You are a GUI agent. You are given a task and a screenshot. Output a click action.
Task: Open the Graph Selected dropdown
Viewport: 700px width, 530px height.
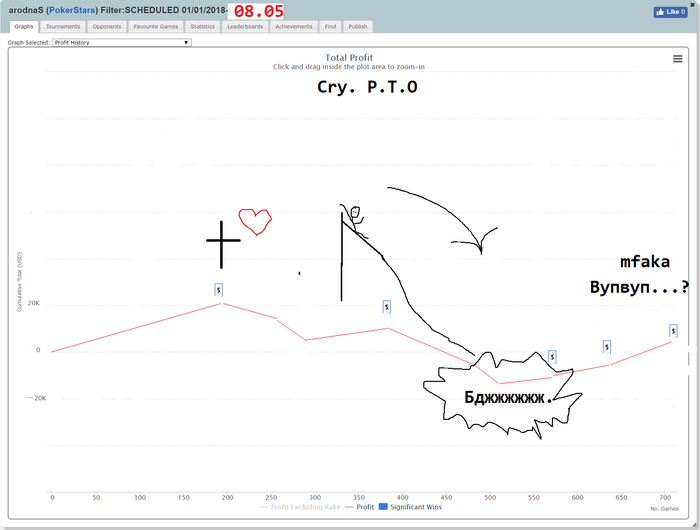tap(122, 42)
